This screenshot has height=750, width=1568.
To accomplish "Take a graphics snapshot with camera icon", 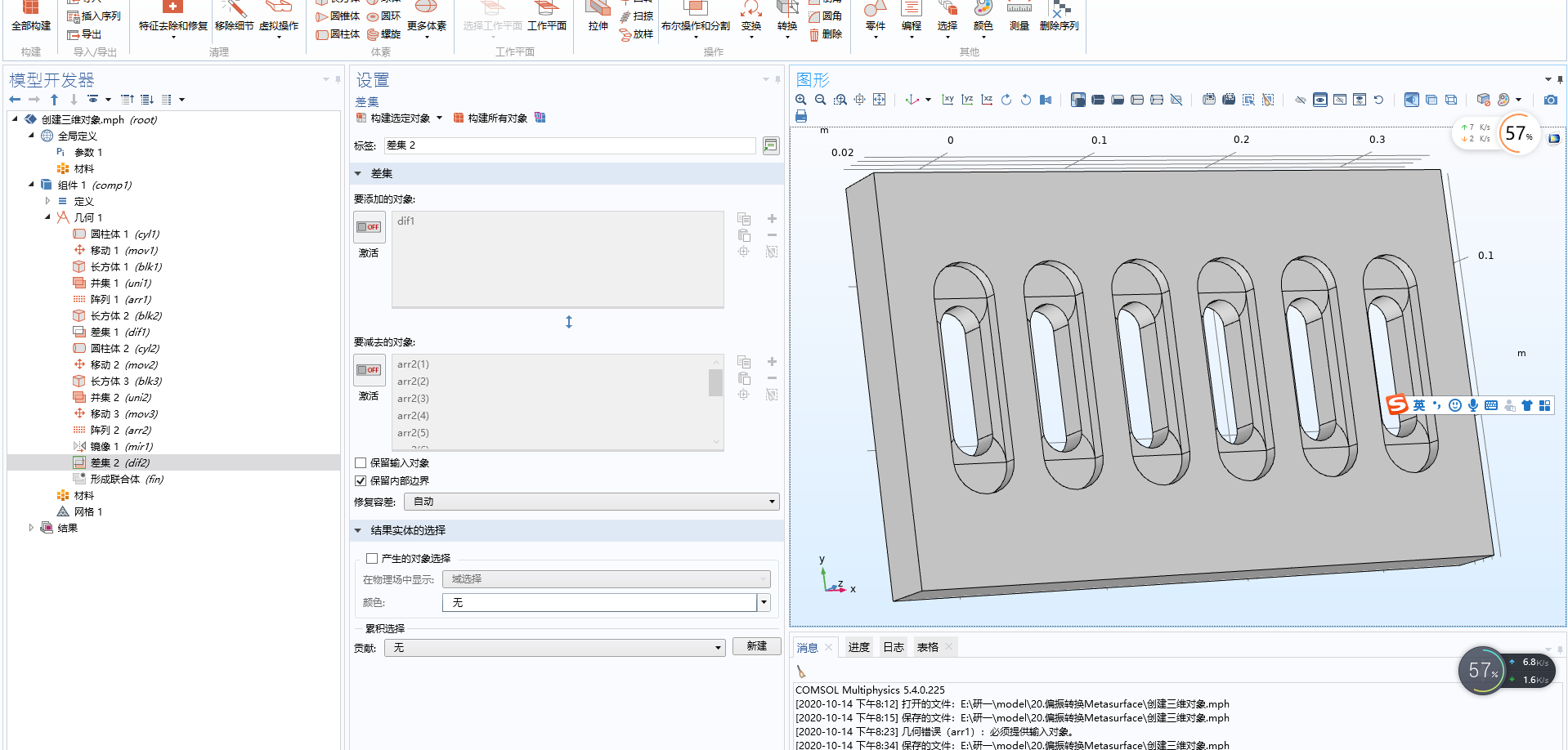I will click(1551, 100).
